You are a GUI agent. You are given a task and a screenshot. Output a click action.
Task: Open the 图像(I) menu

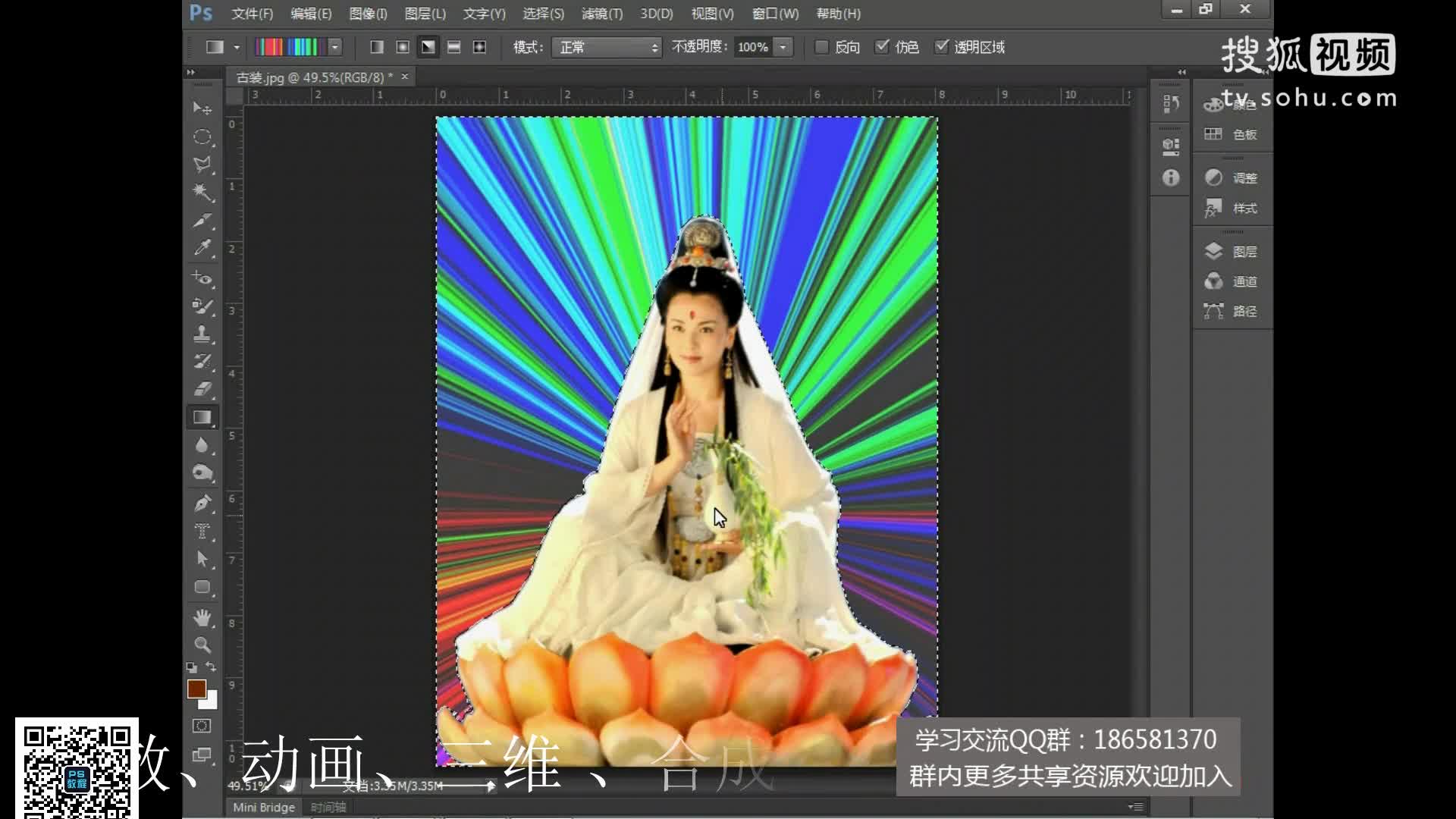click(368, 14)
